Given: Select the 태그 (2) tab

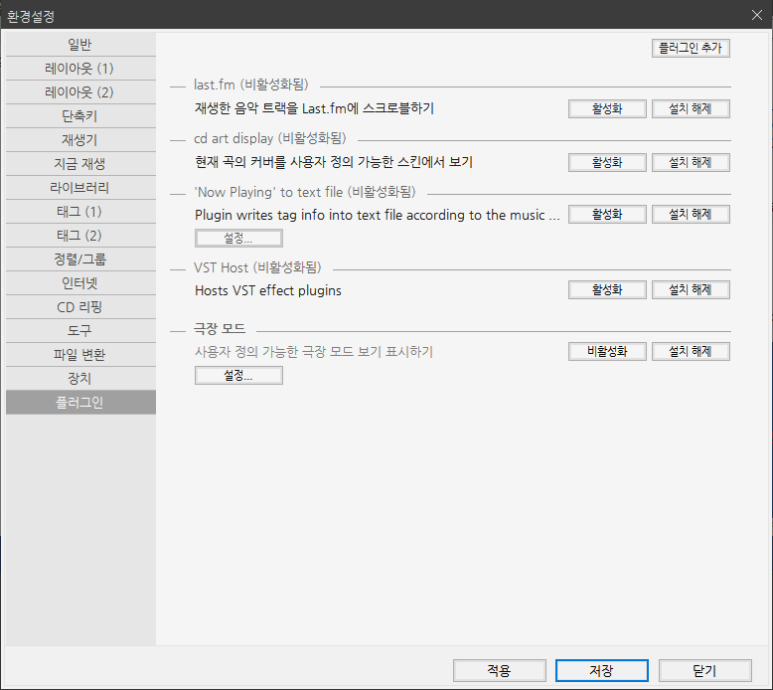Looking at the screenshot, I should (x=81, y=236).
